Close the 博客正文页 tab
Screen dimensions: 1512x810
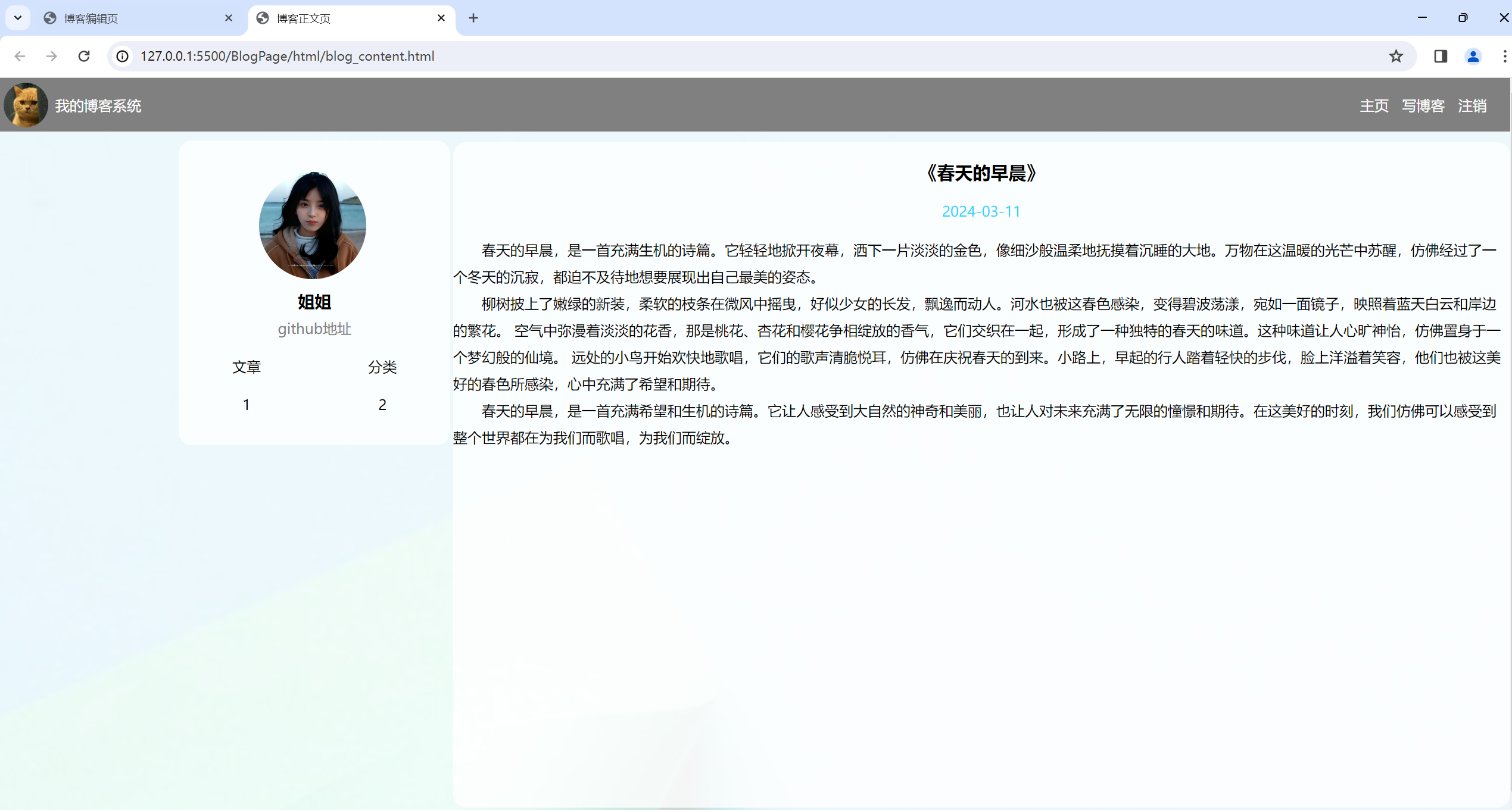[x=441, y=18]
